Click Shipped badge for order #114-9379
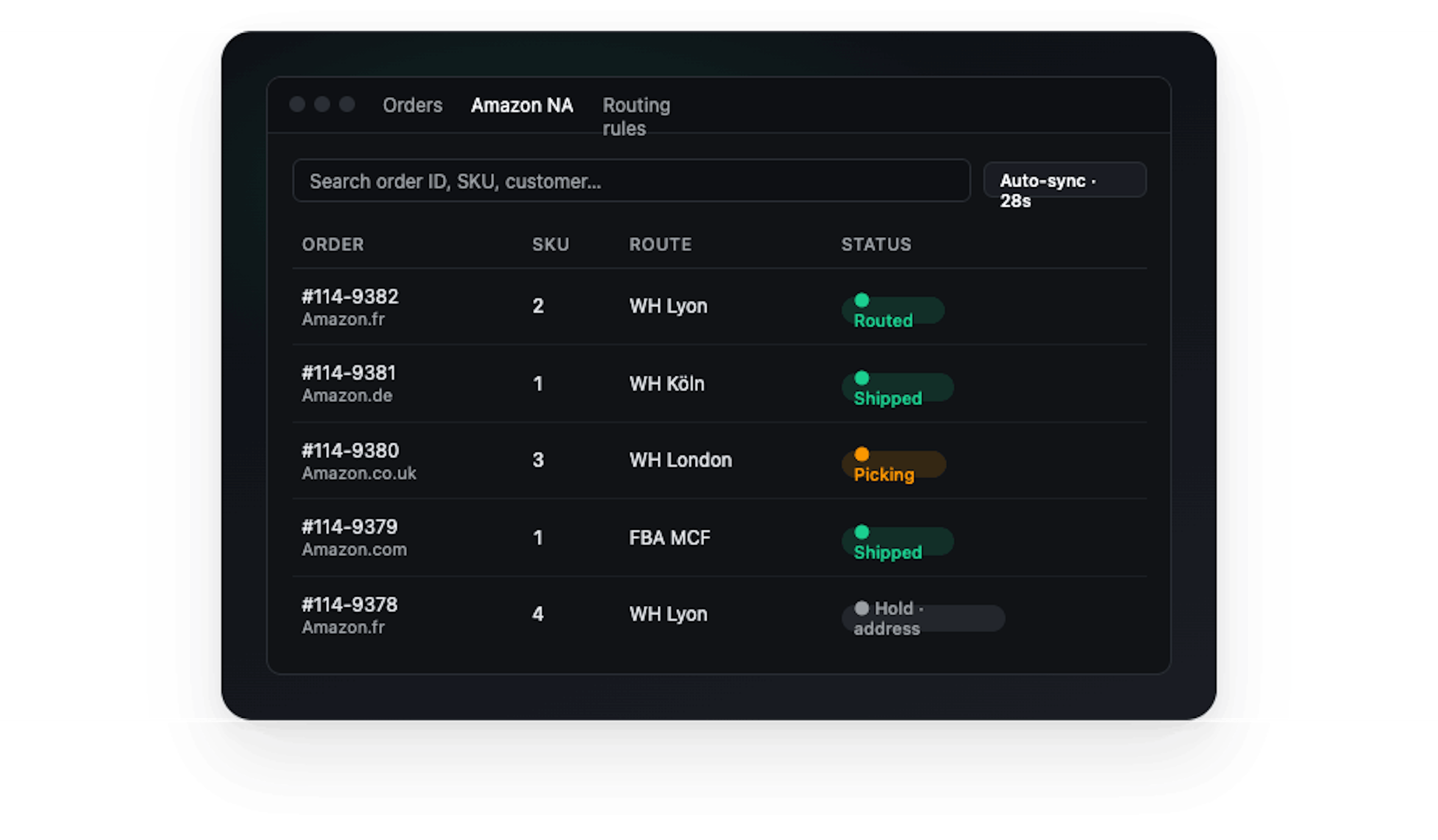Screen dimensions: 1438x840 pyautogui.click(x=897, y=541)
